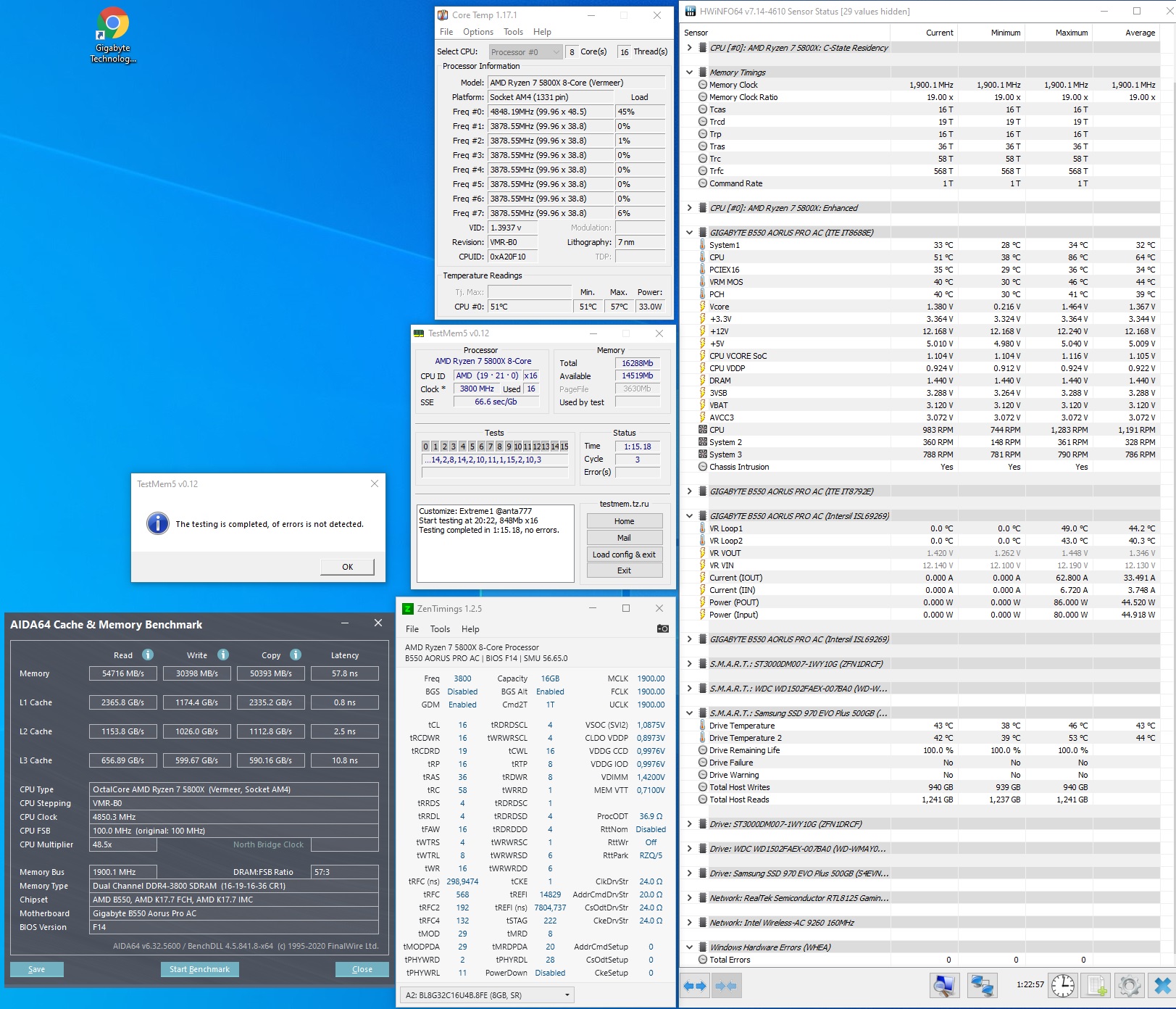Image resolution: width=1176 pixels, height=1009 pixels.
Task: Expand Network RealTek RTL8125 group
Action: click(689, 898)
